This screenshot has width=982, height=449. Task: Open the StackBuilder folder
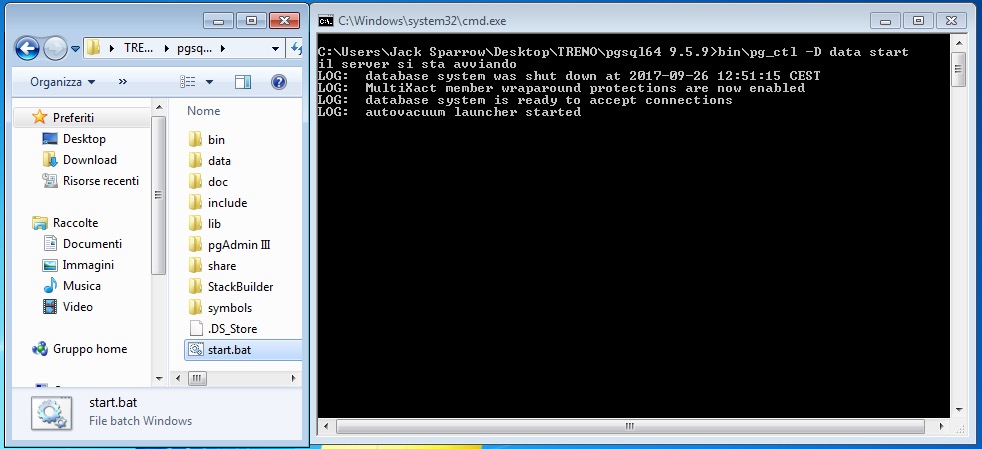click(x=240, y=286)
